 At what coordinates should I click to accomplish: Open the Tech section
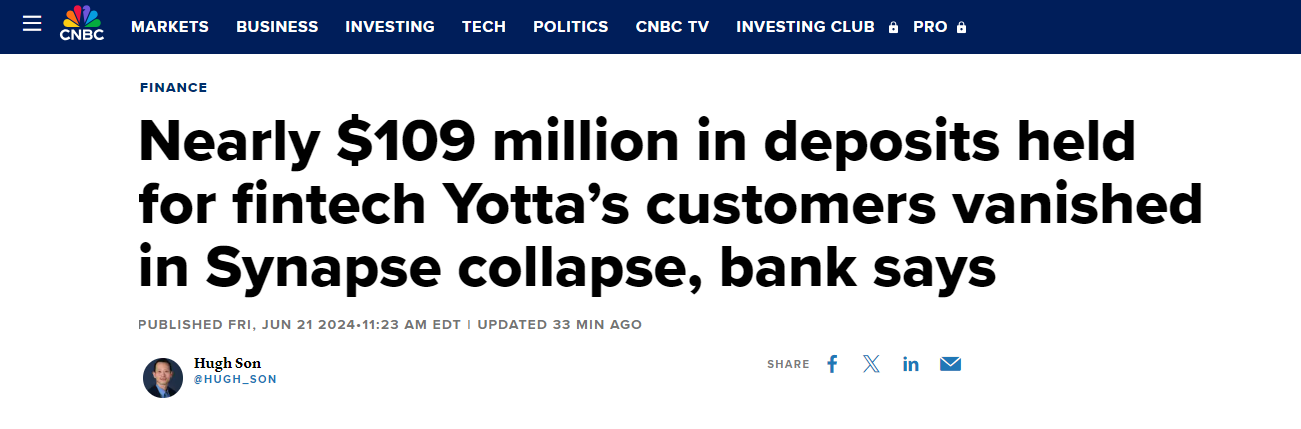pos(484,27)
